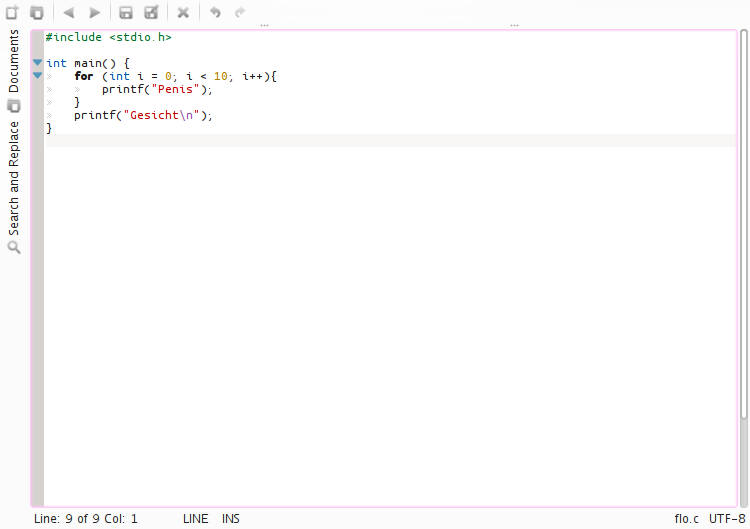Open the Documents side panel

coord(14,61)
